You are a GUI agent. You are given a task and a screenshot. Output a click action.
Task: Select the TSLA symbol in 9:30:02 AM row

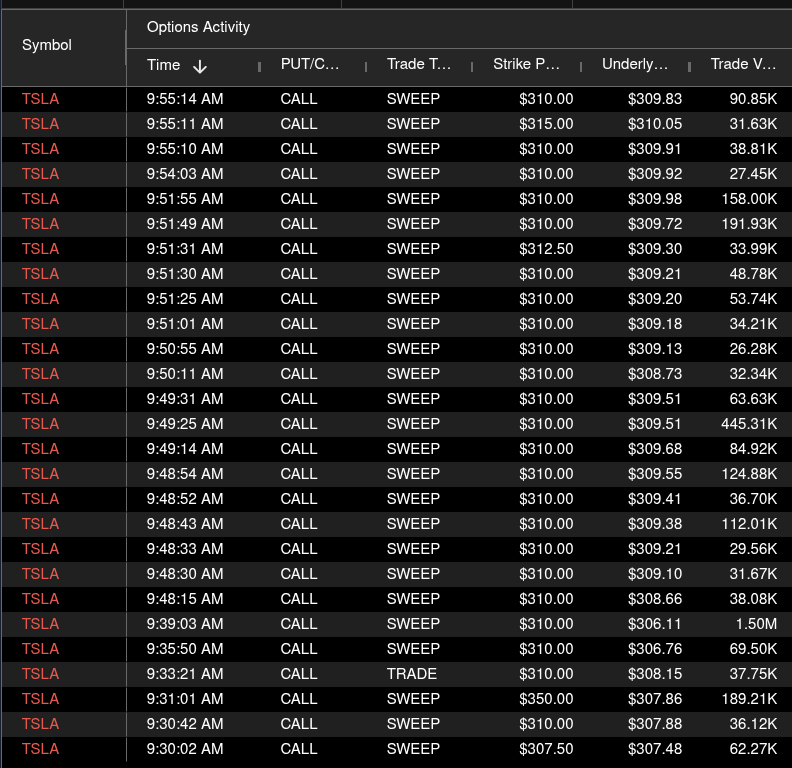[x=40, y=748]
